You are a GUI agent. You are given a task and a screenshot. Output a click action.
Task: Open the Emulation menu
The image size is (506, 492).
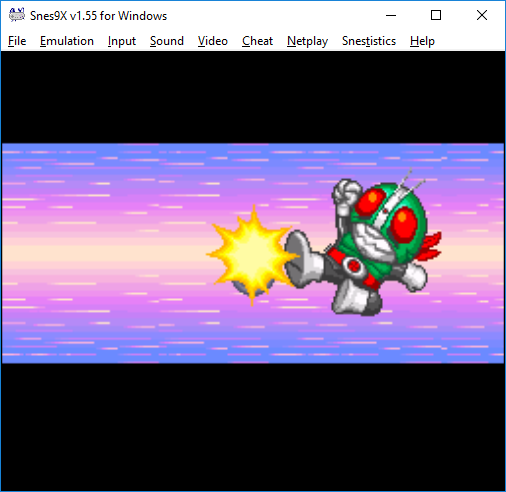(x=67, y=41)
